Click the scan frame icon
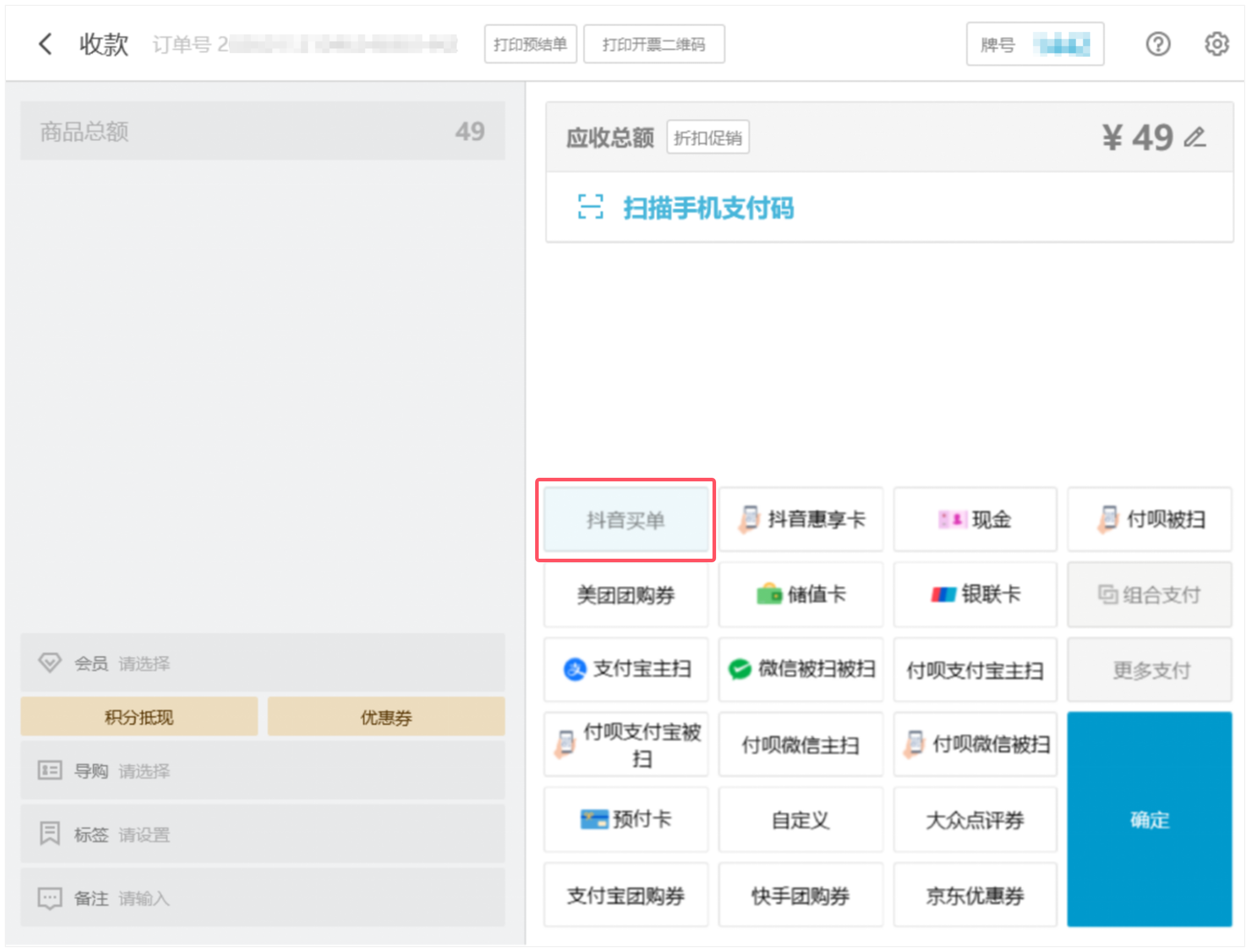1250x952 pixels. pyautogui.click(x=590, y=207)
